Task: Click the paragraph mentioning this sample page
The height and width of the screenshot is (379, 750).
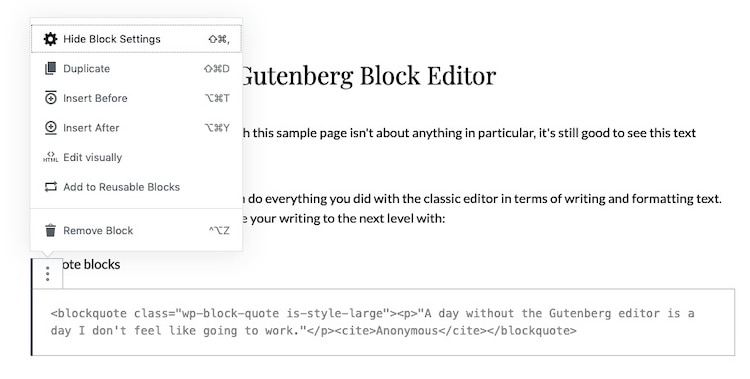Action: pyautogui.click(x=470, y=133)
